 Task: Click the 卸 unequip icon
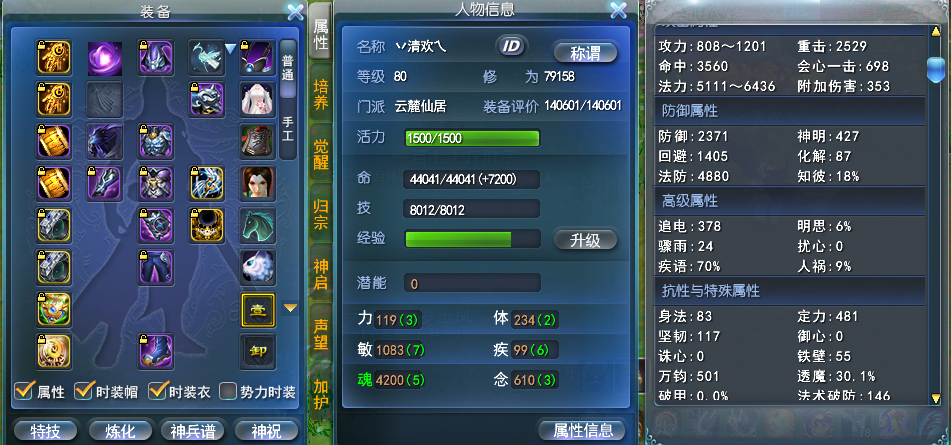pyautogui.click(x=258, y=350)
